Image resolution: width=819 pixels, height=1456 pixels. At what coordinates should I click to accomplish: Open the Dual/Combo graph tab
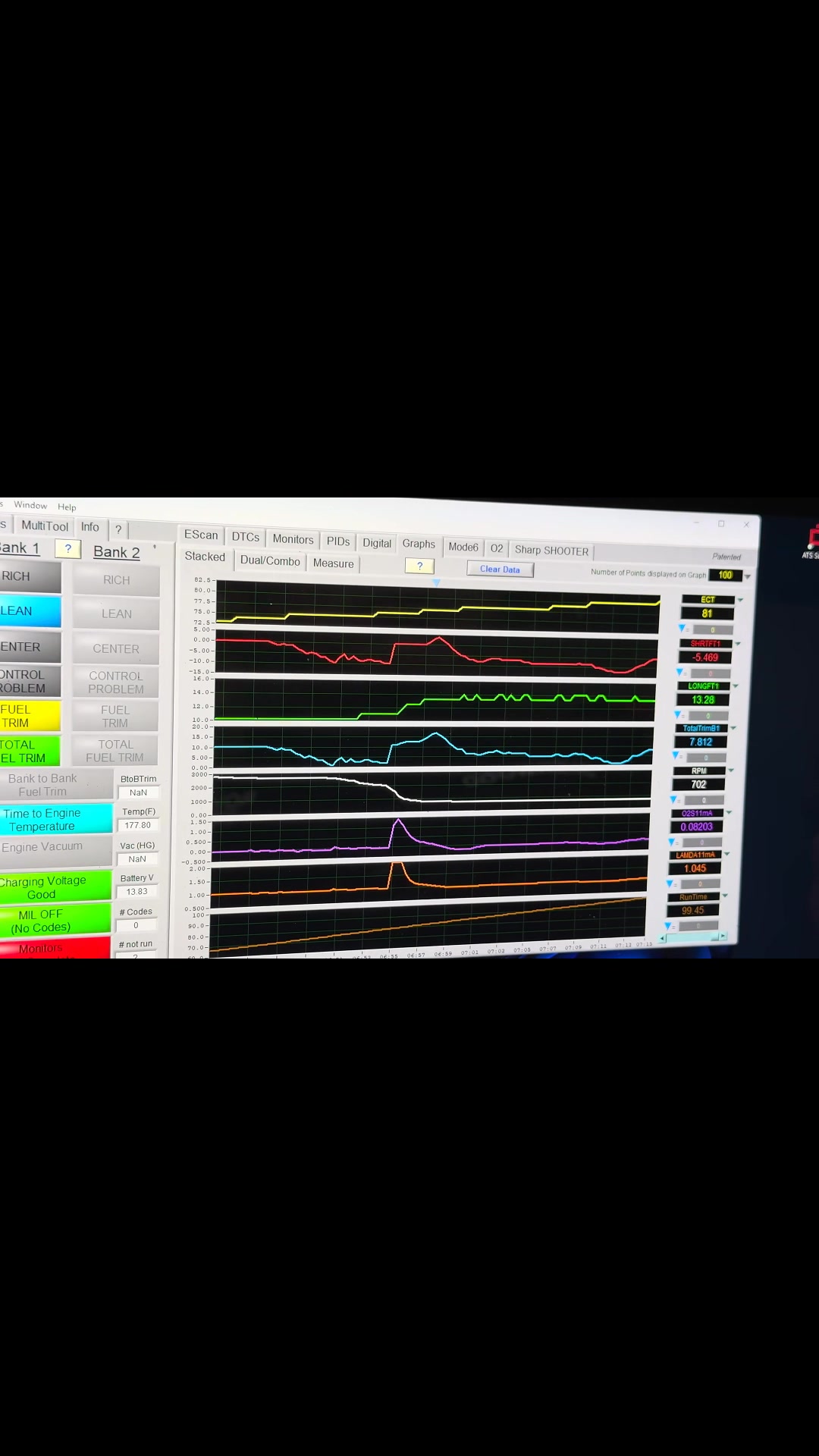coord(270,560)
